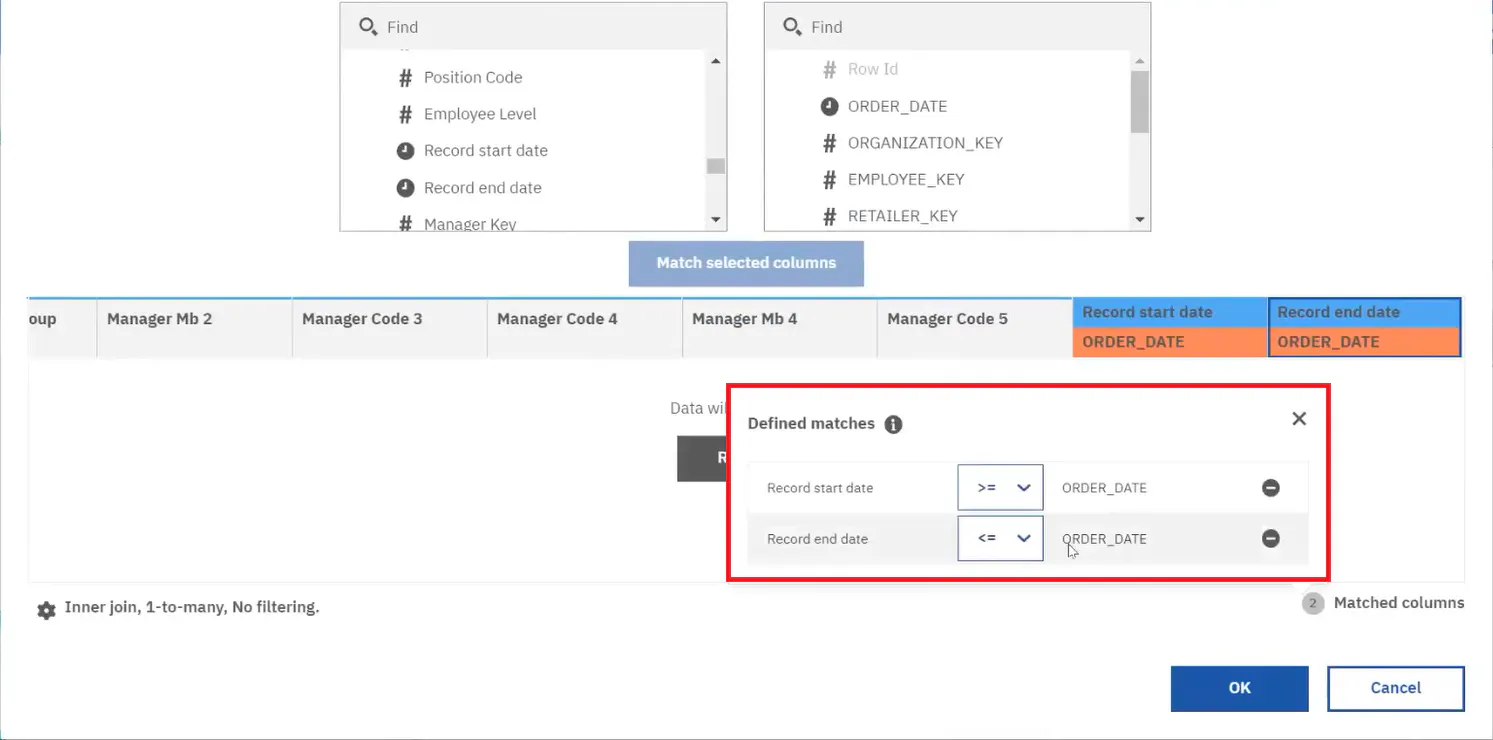
Task: Click the clock icon beside ORDER_DATE in right list
Action: pyautogui.click(x=829, y=106)
